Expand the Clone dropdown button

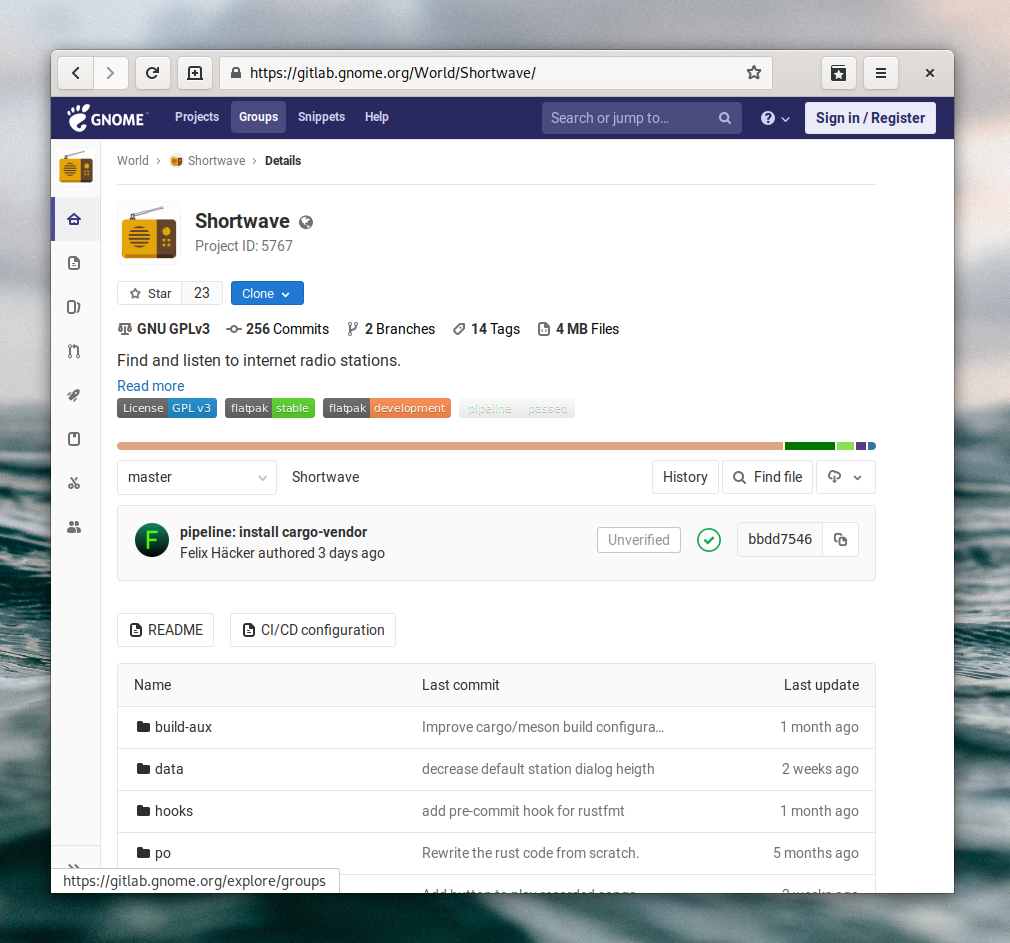click(267, 293)
